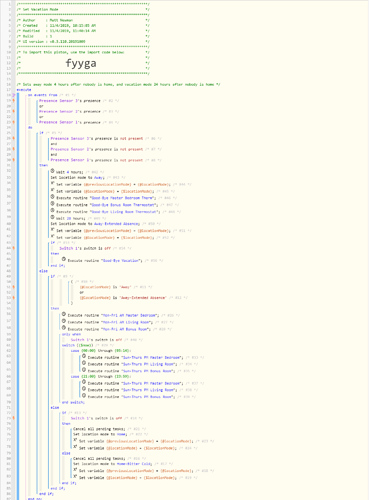Image resolution: width=370 pixels, height=500 pixels.
Task: Click the "execute" keyword
Action: [x=24, y=90]
